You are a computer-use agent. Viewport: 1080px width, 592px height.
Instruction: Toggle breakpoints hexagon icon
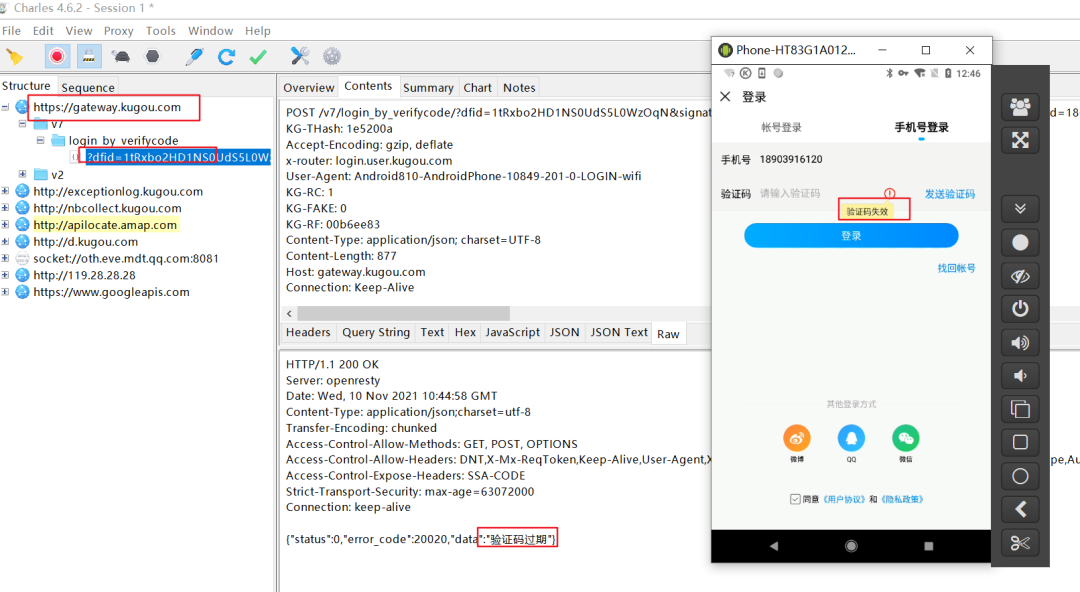[153, 57]
